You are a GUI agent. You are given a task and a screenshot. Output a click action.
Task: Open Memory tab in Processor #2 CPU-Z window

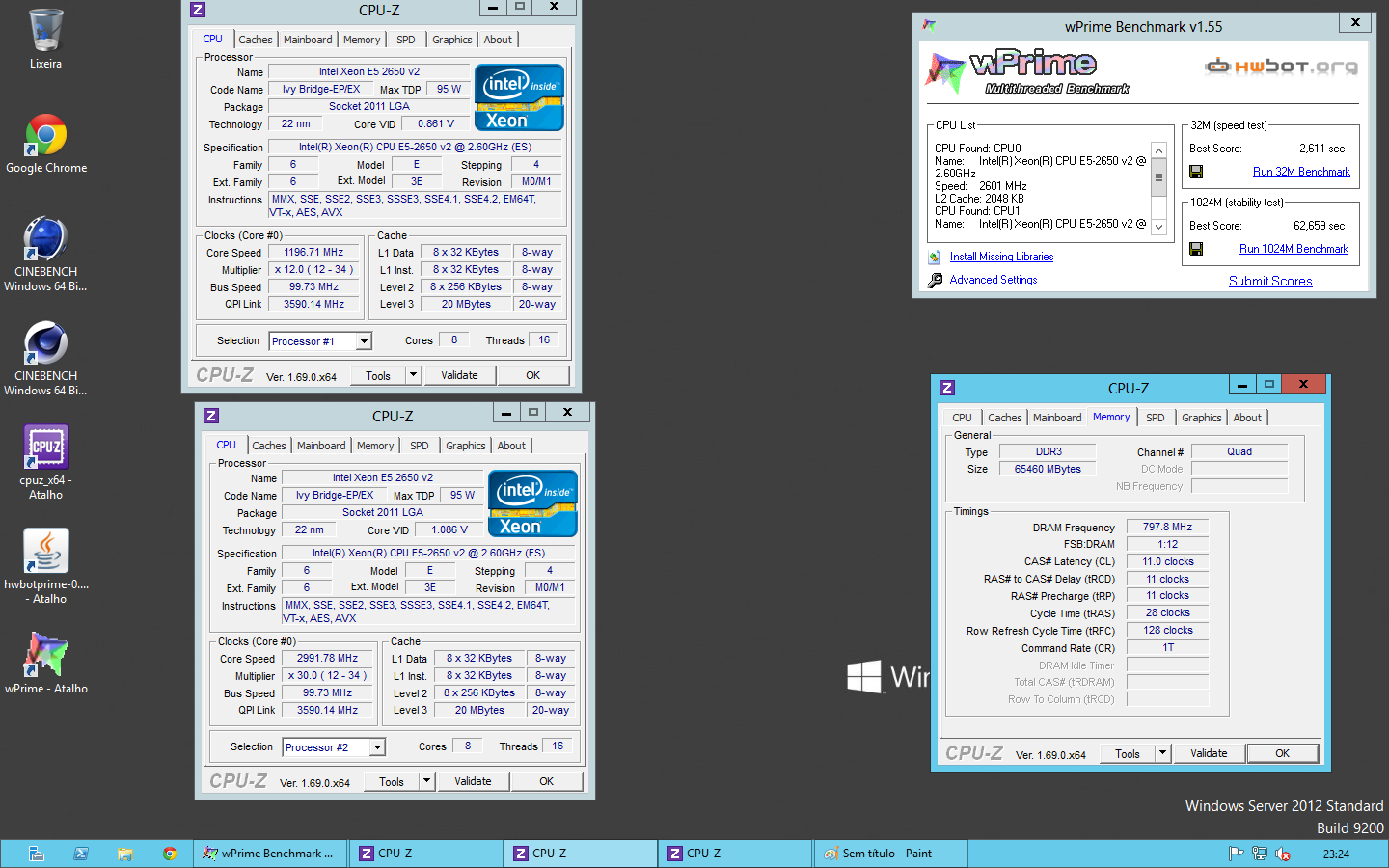(x=375, y=446)
